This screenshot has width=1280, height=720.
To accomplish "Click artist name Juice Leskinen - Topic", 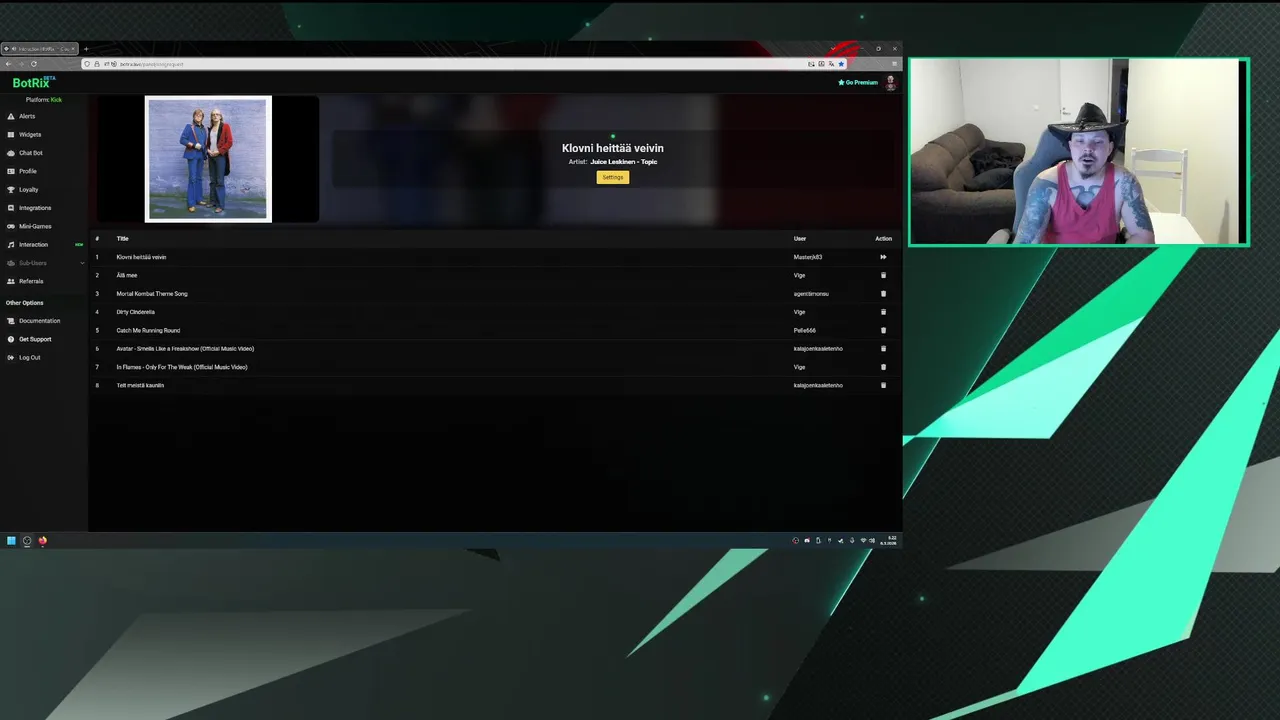I will 624,162.
